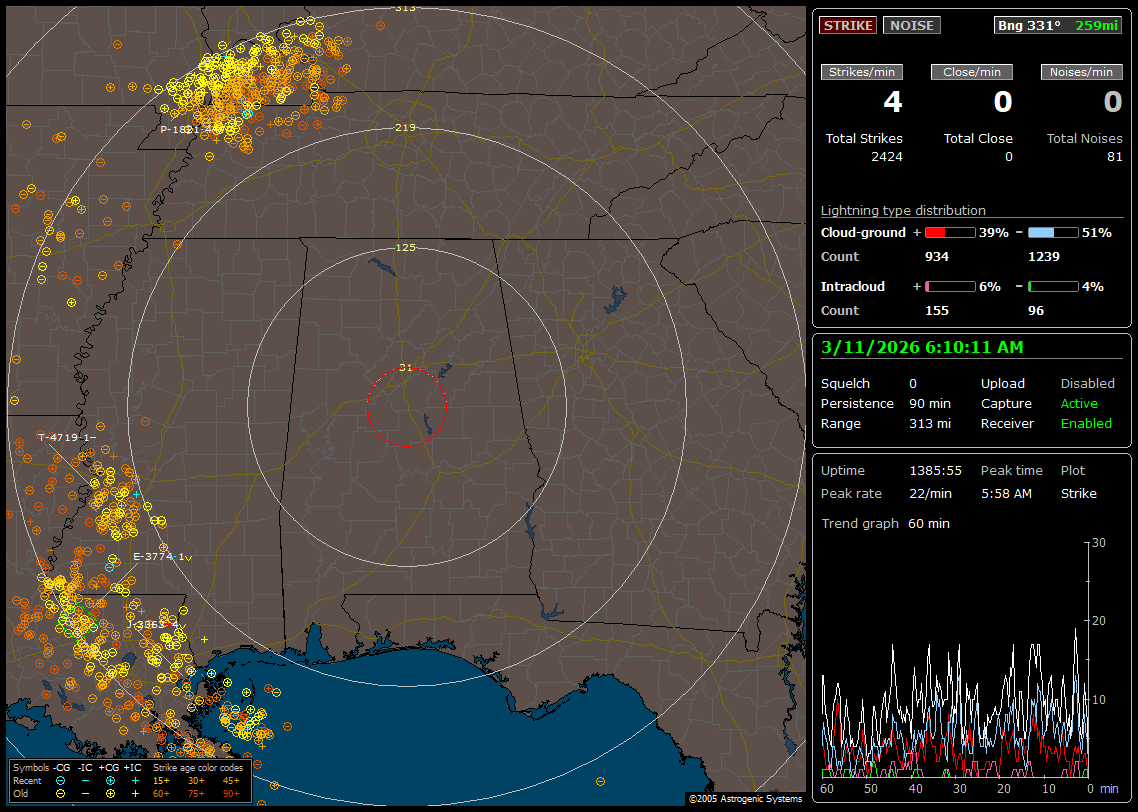Click the positive Cloud-ground red percentage bar
Screen dimensions: 1138x812
(949, 233)
